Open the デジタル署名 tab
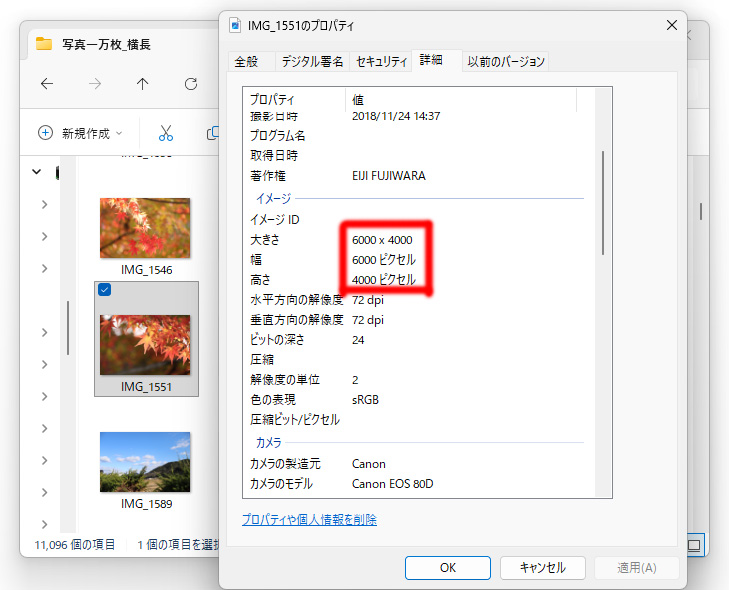This screenshot has width=729, height=590. point(312,61)
